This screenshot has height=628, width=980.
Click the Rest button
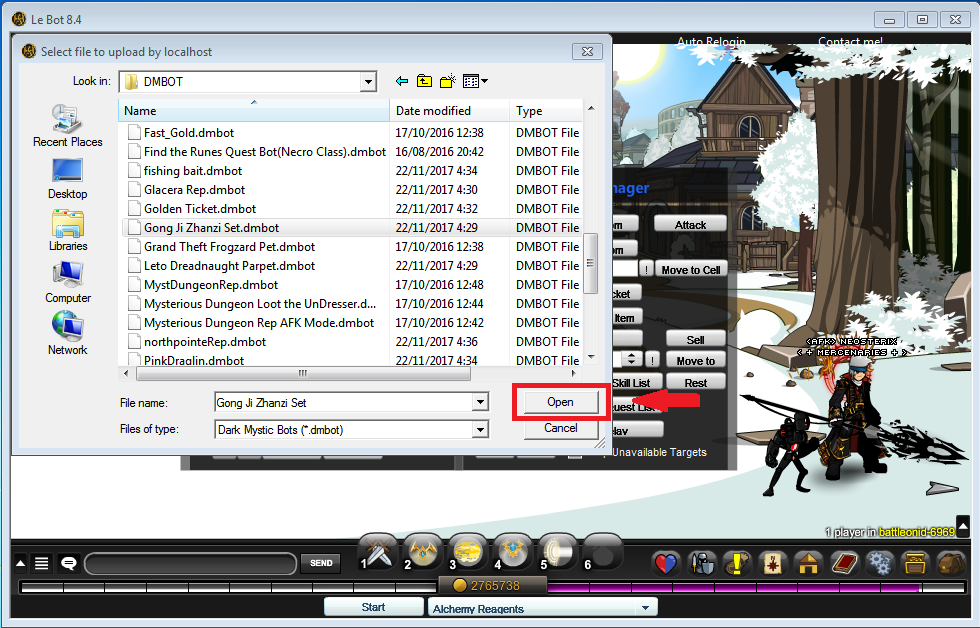pos(695,382)
